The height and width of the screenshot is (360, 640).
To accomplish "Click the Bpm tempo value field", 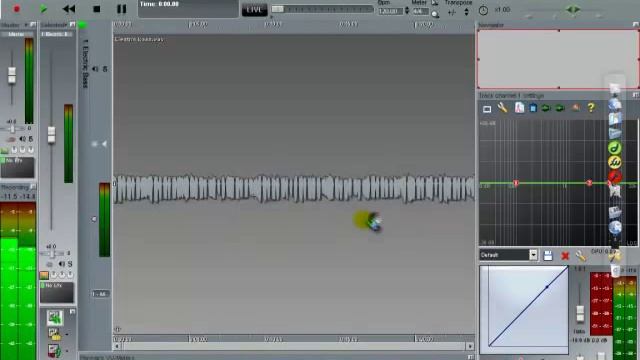I will click(x=391, y=11).
